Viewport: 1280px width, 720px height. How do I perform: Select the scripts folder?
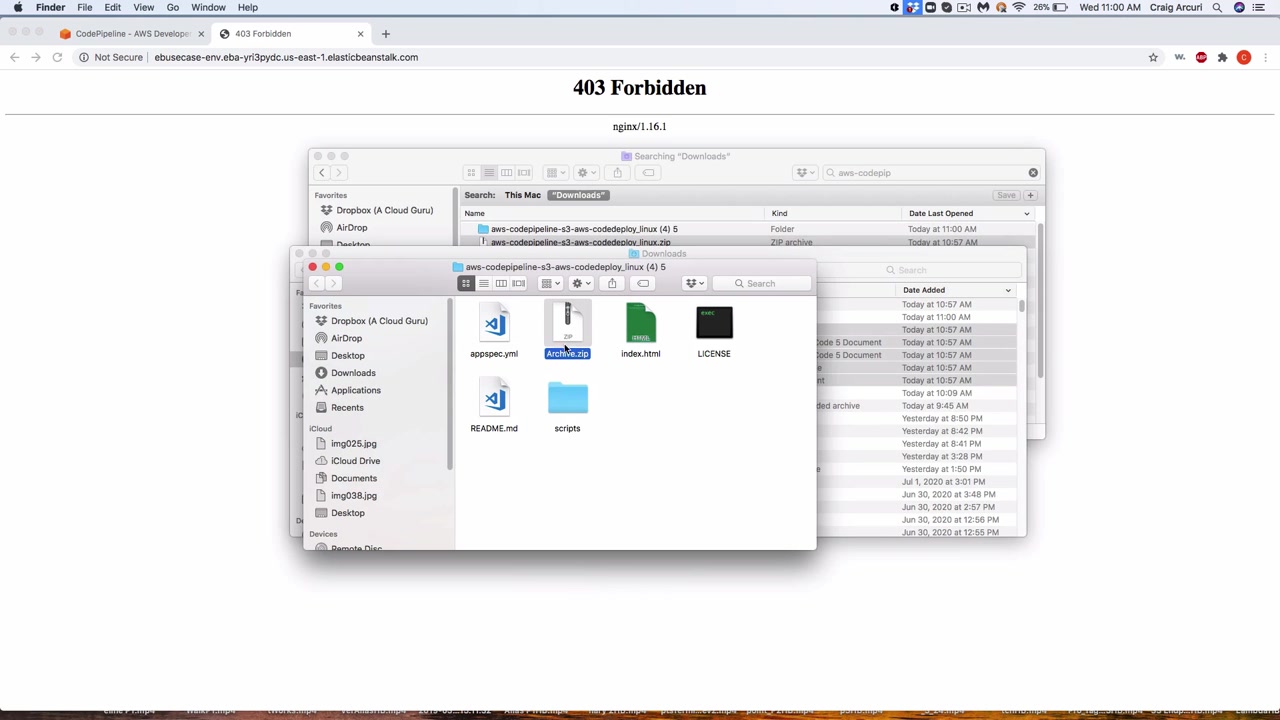coord(567,400)
